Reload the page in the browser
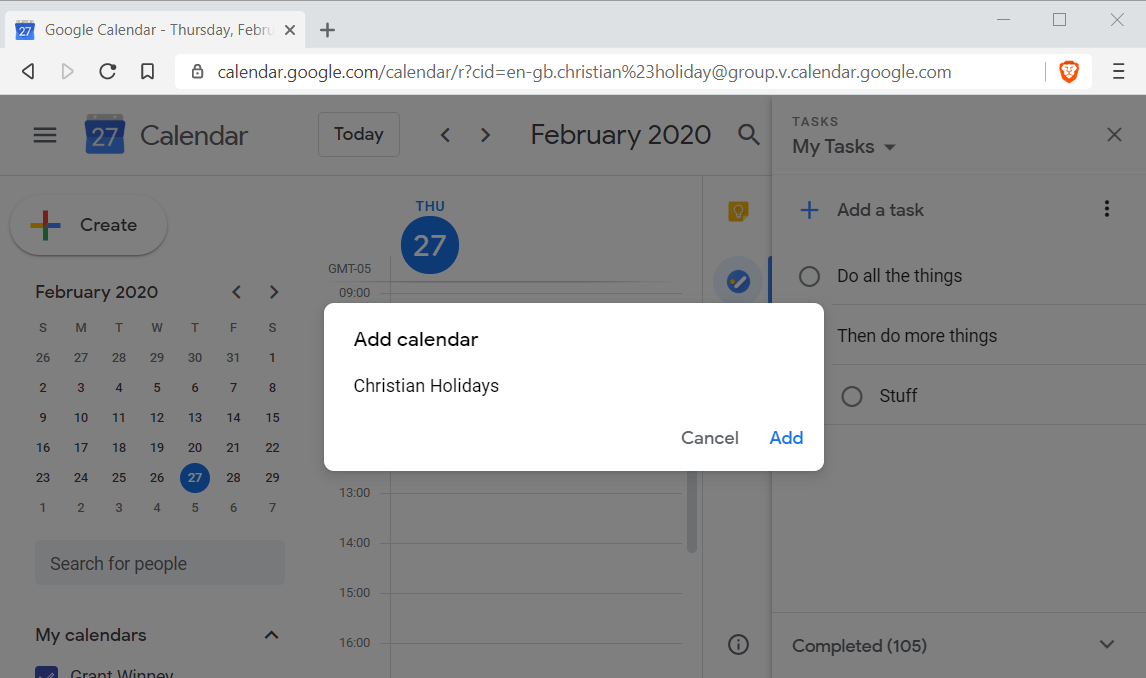The image size is (1146, 678). (108, 72)
